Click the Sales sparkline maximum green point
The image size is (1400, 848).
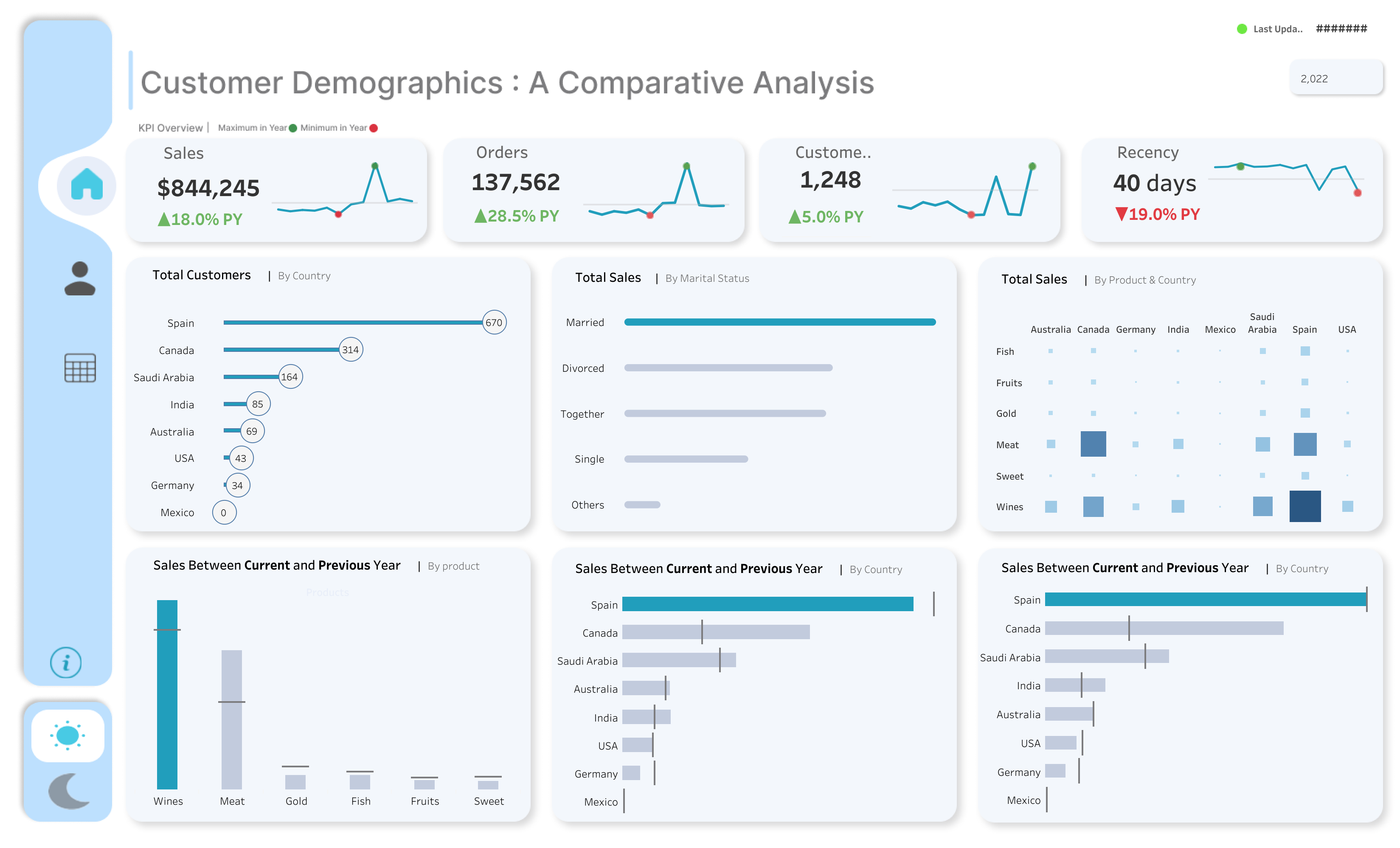(374, 166)
